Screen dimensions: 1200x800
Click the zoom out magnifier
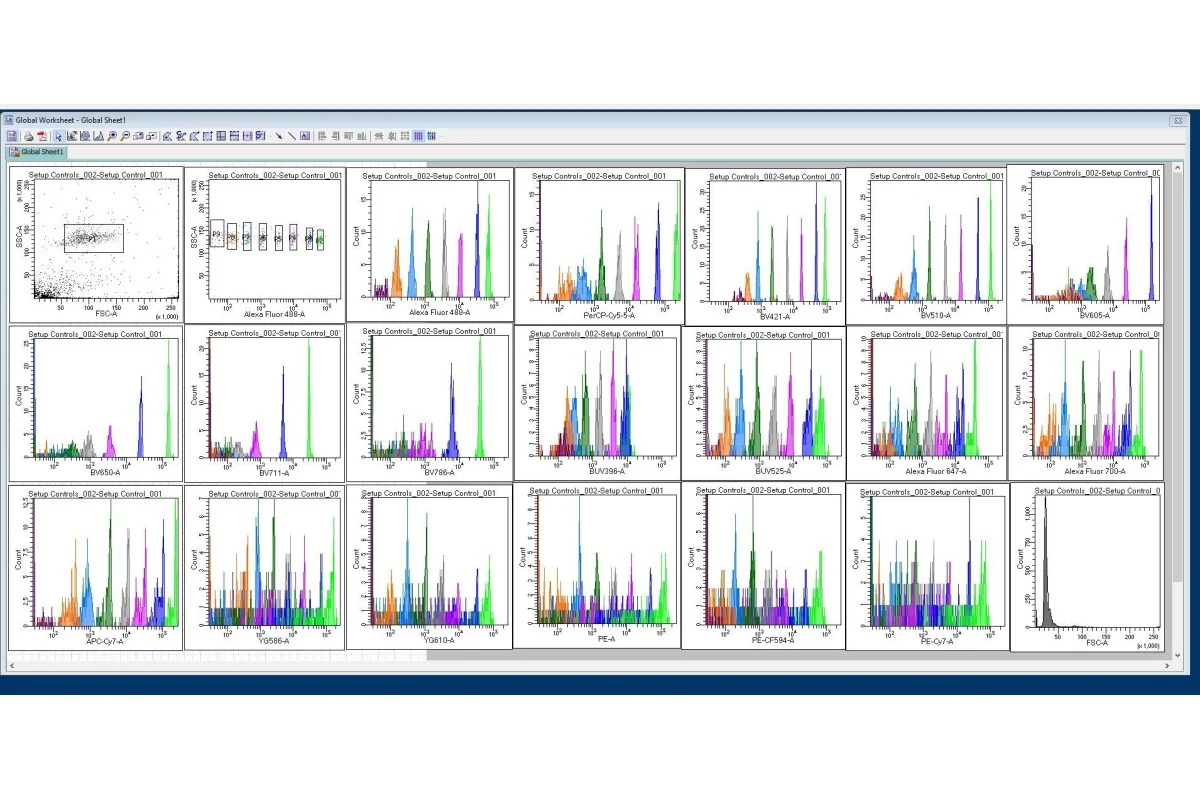(125, 136)
